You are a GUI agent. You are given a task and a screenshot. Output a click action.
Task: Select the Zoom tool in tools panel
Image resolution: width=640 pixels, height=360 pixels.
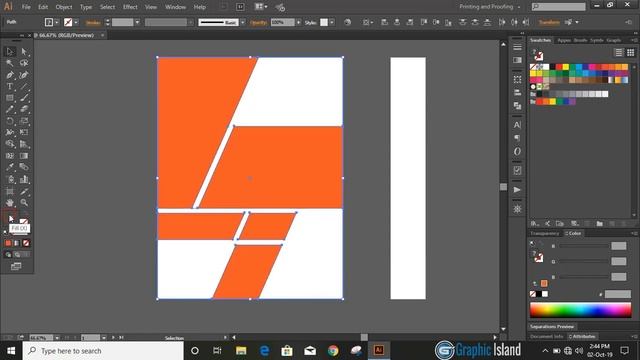click(24, 202)
